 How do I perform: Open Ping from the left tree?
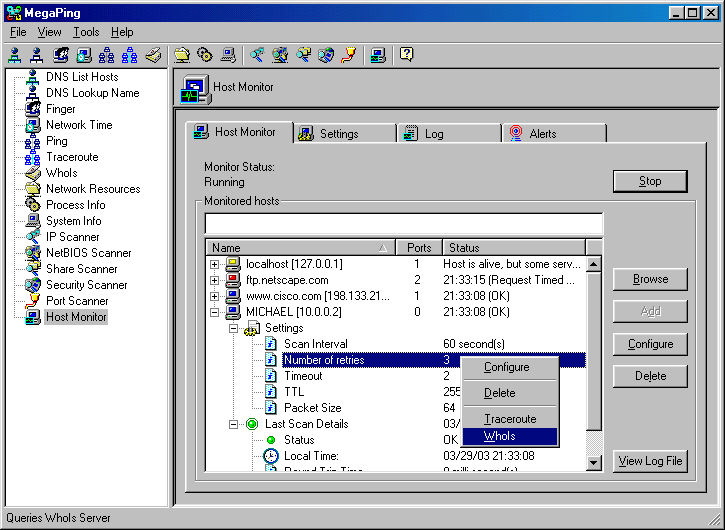click(56, 141)
